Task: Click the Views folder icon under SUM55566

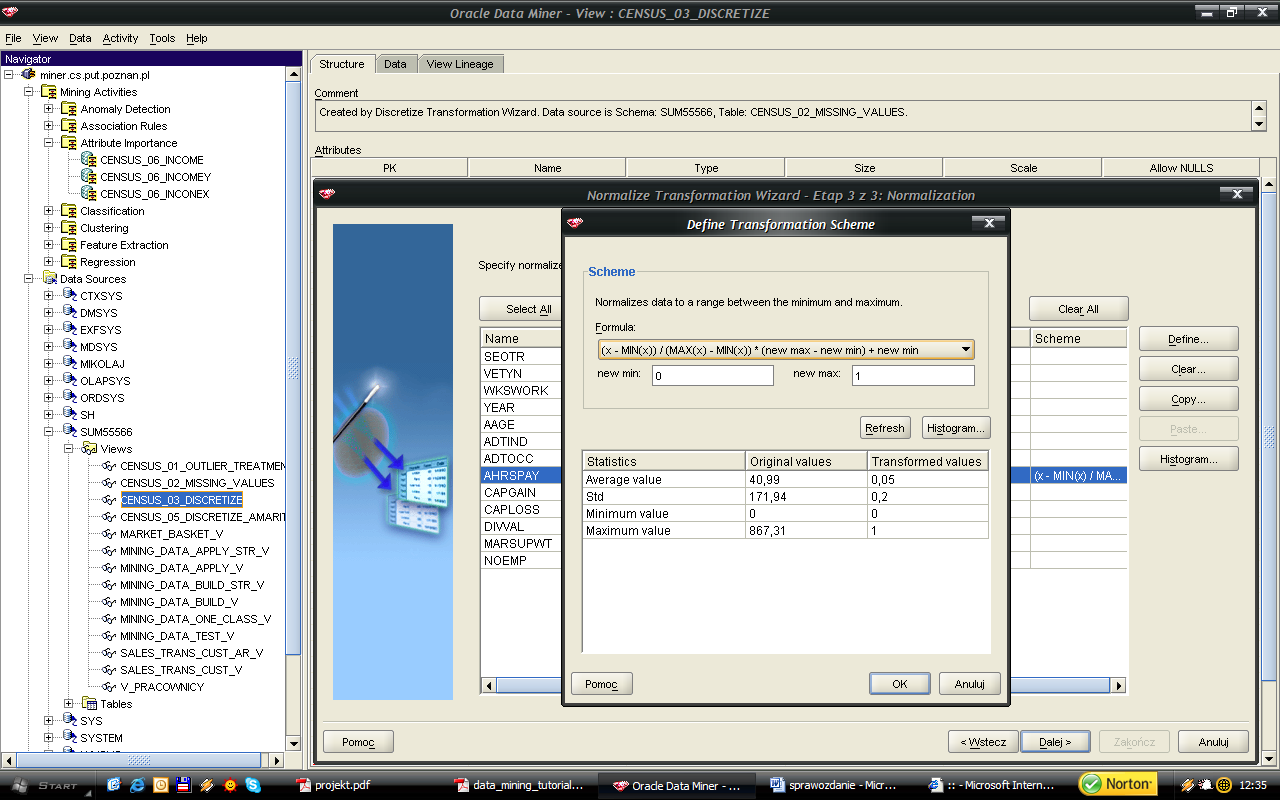Action: (89, 449)
